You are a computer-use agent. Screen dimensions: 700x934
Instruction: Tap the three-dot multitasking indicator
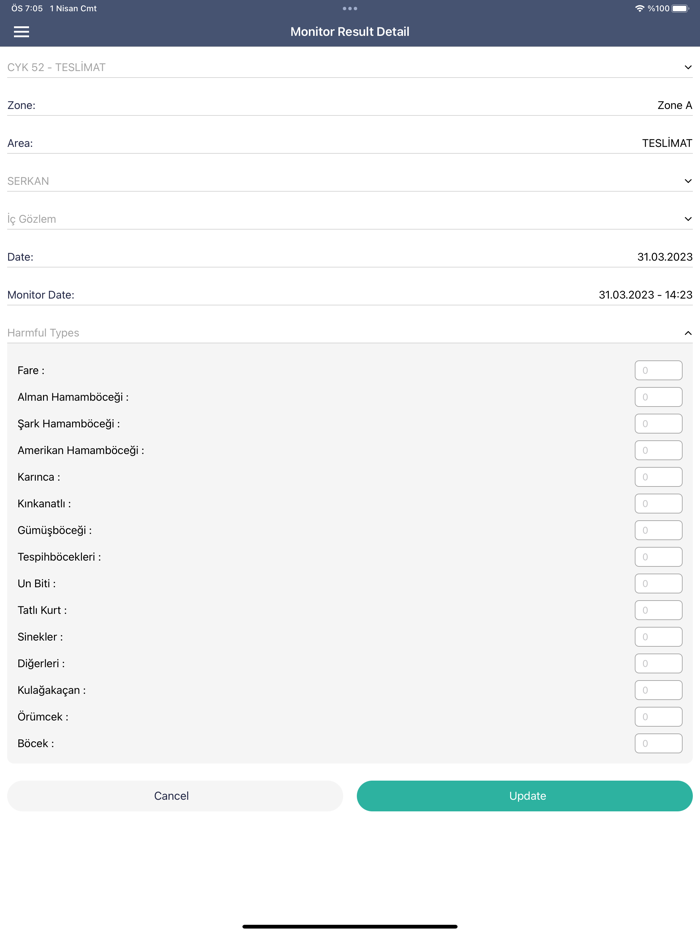coord(350,9)
